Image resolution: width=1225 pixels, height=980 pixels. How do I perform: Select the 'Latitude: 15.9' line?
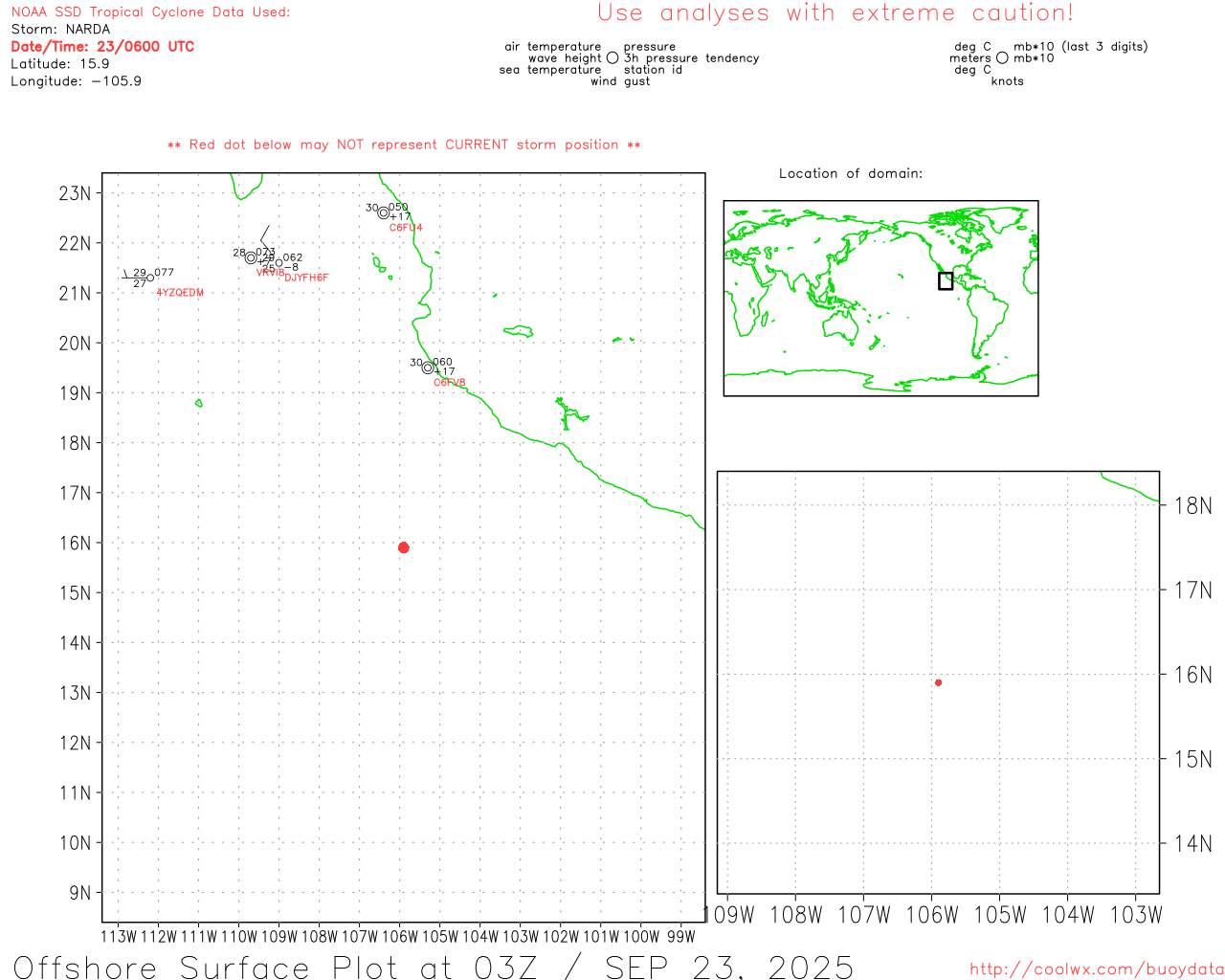(60, 63)
